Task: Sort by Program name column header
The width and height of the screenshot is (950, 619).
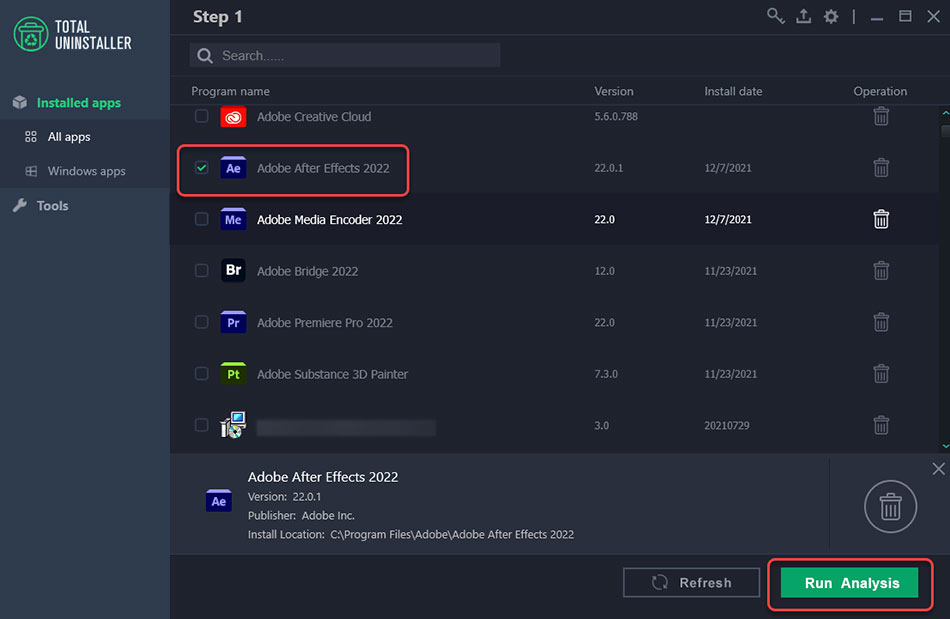Action: point(230,91)
